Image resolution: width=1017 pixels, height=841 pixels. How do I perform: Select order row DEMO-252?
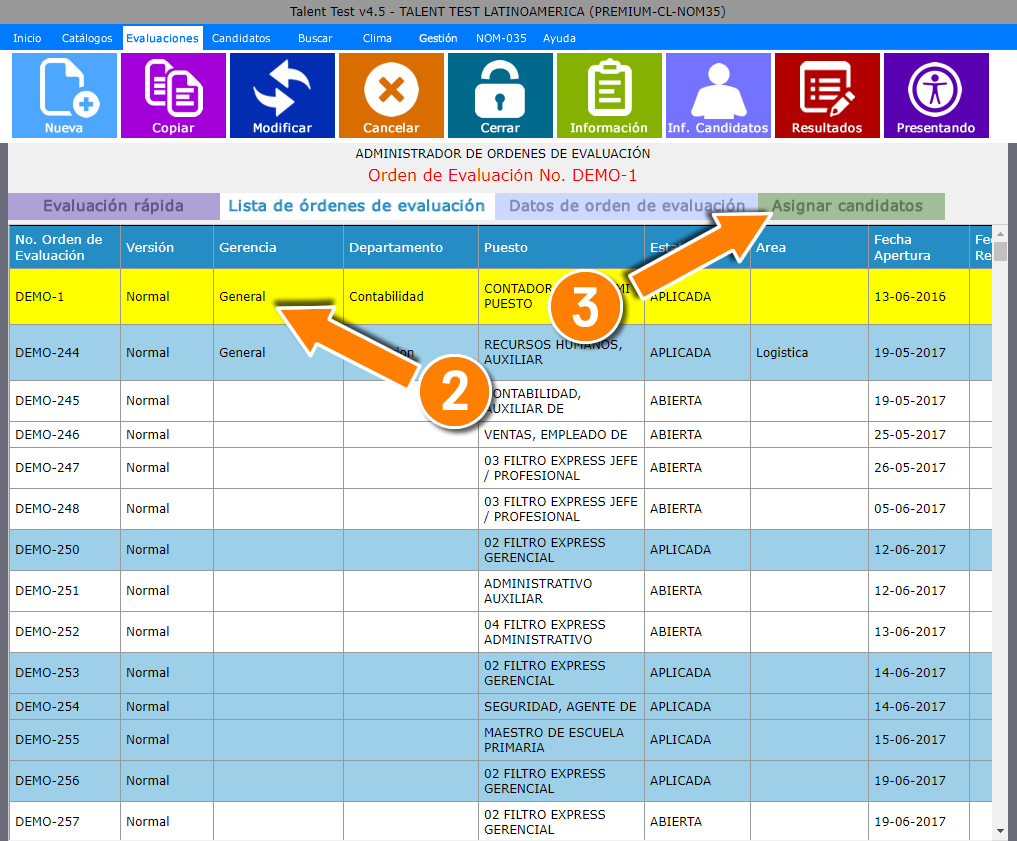(x=500, y=632)
